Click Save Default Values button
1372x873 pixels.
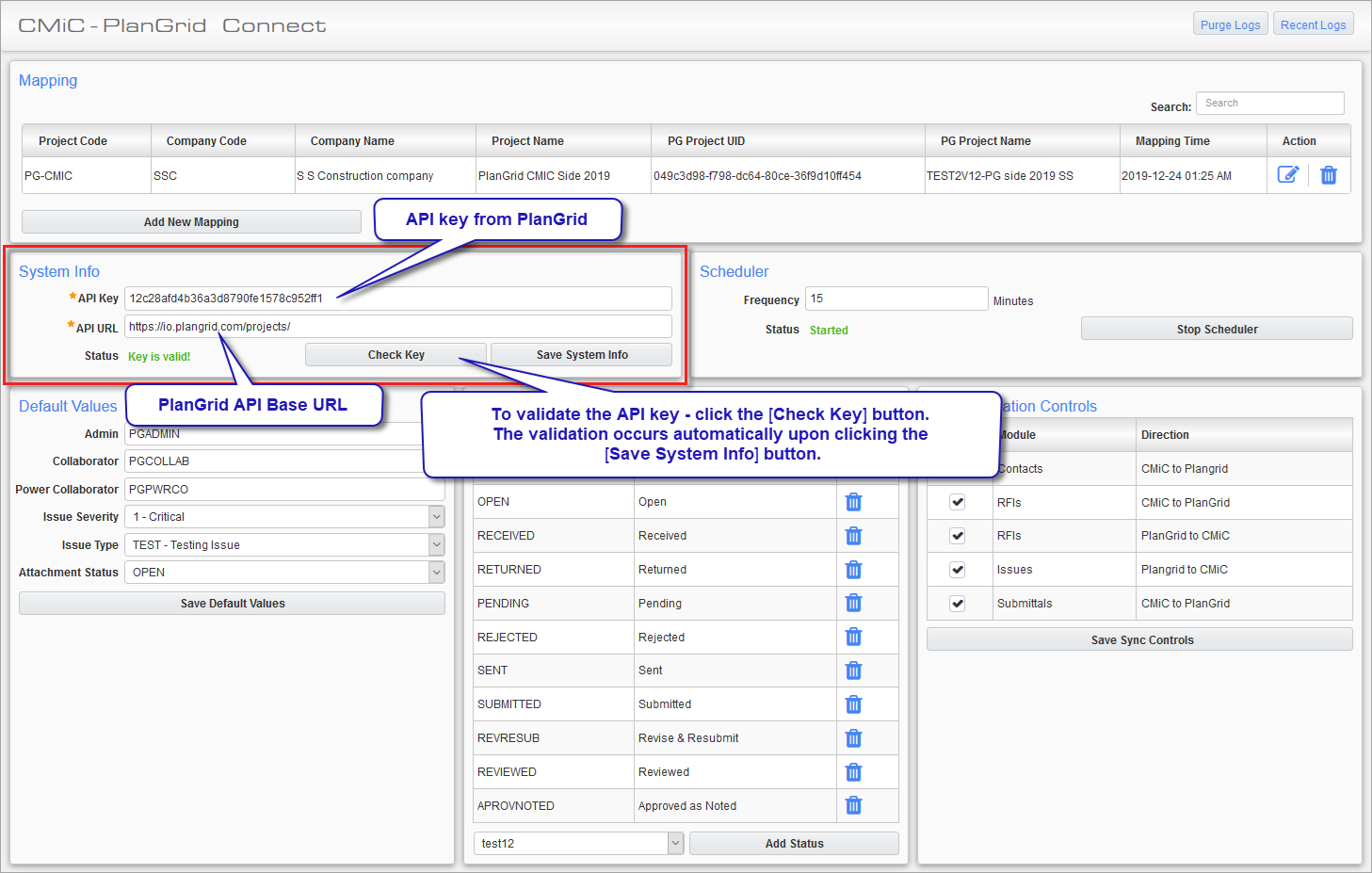tap(232, 603)
